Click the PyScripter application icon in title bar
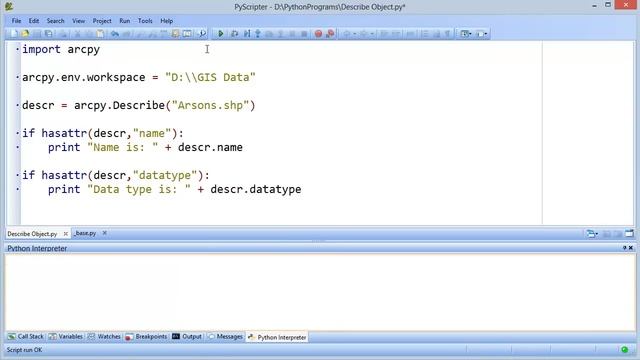The image size is (640, 360). [x=9, y=7]
